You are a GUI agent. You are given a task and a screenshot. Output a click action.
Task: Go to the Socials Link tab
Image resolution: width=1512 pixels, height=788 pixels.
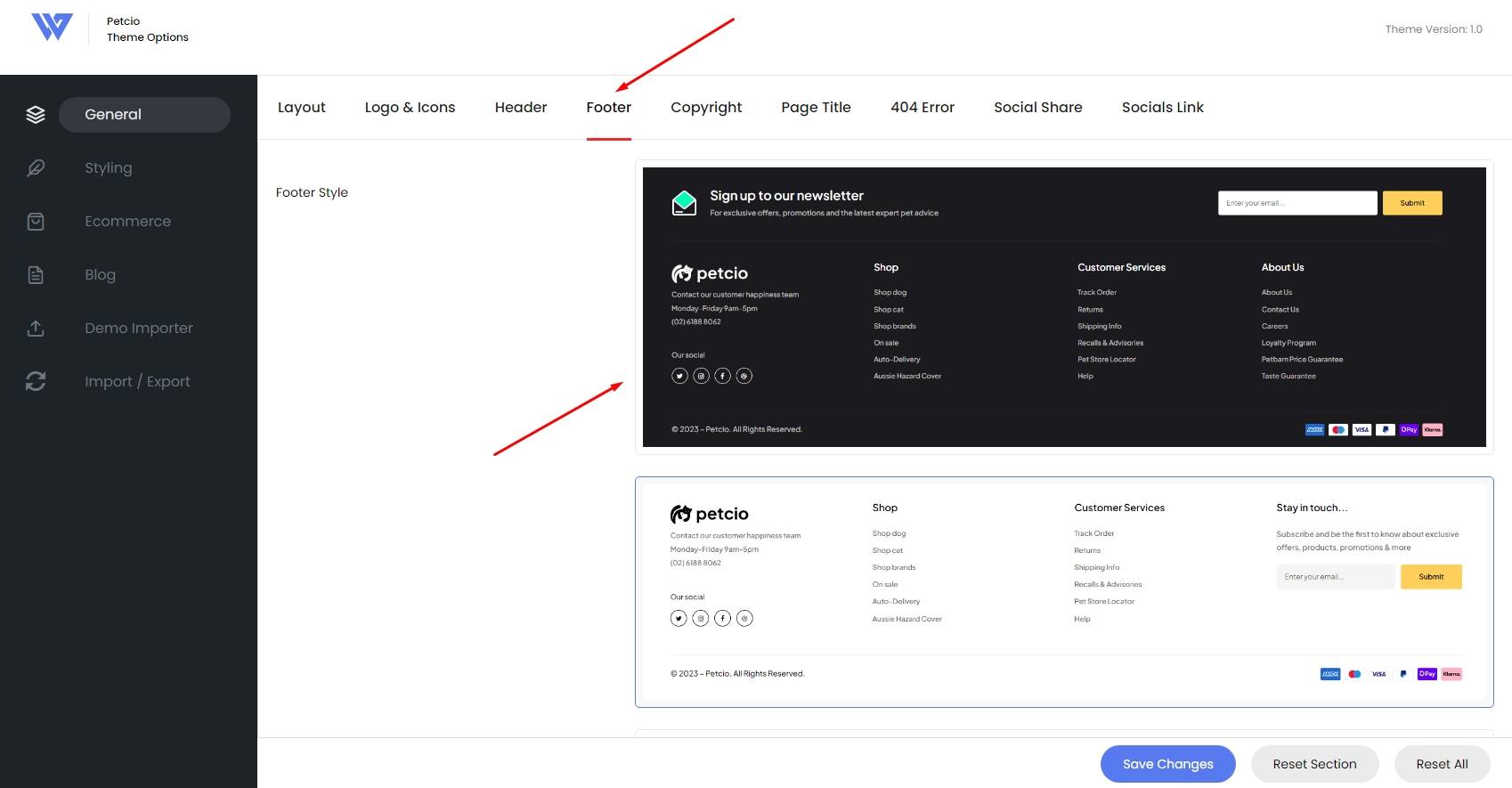(1162, 107)
